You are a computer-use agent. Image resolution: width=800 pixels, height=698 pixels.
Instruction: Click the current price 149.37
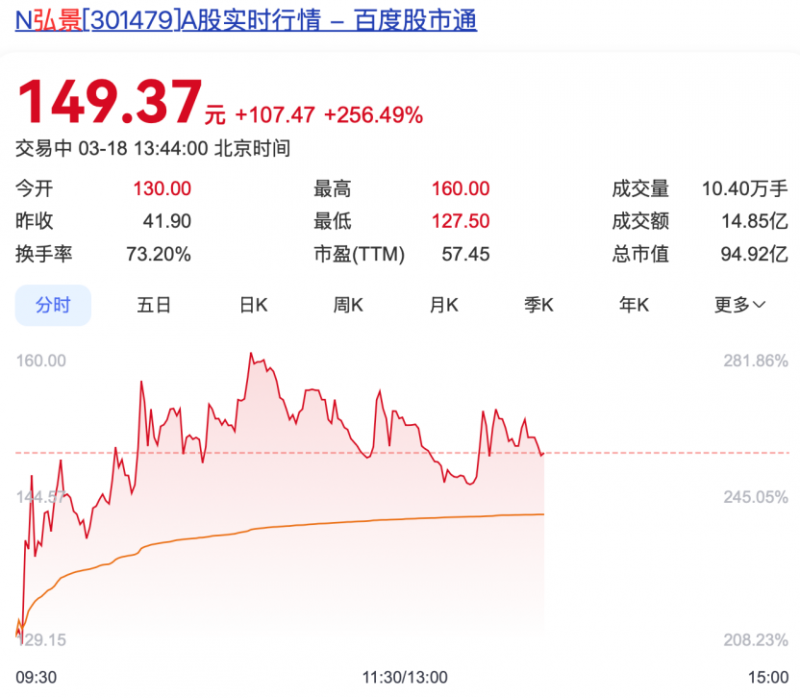coord(108,102)
